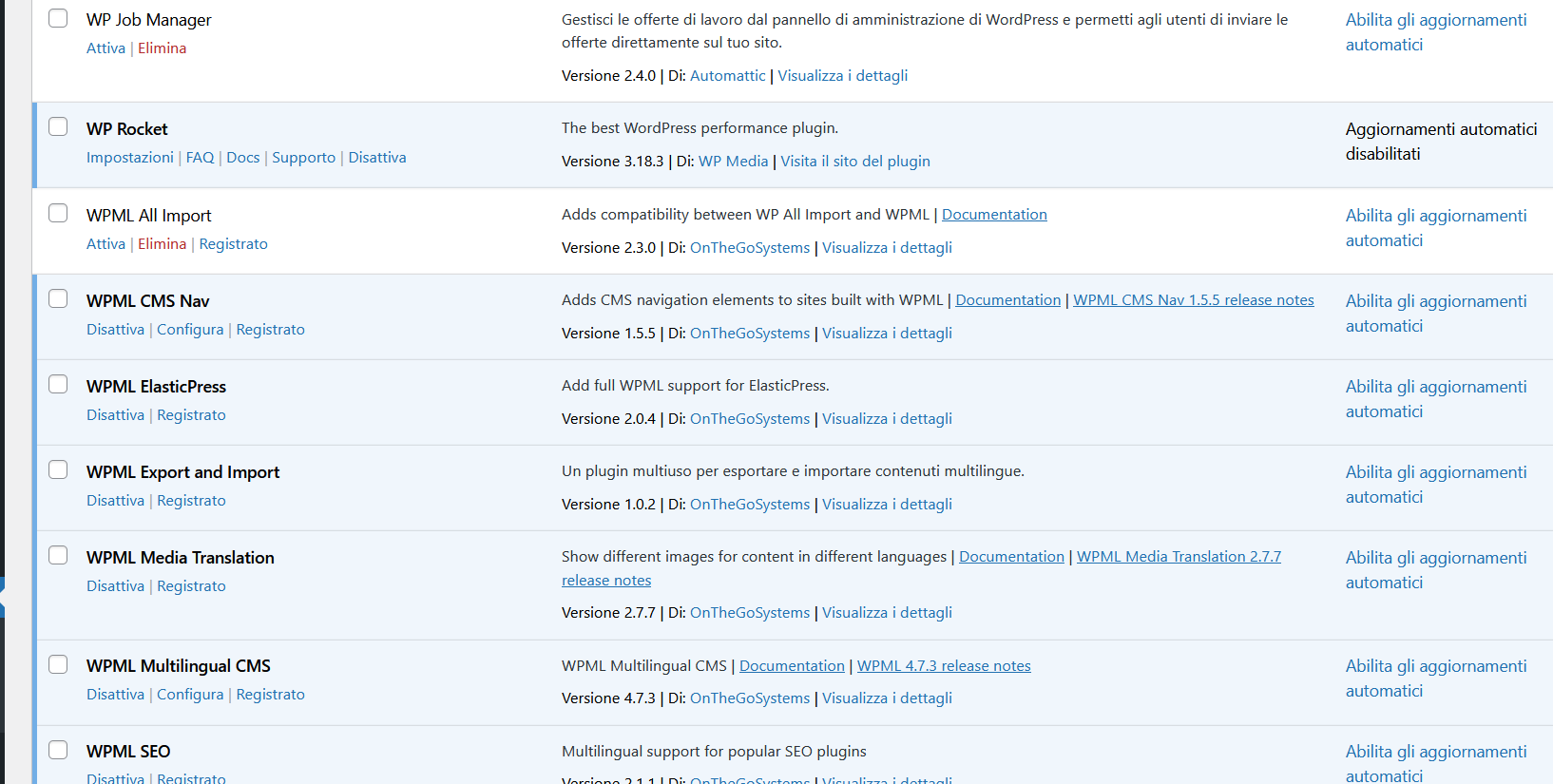
Task: Select the WP Rocket plugin checkbox
Action: pyautogui.click(x=58, y=126)
